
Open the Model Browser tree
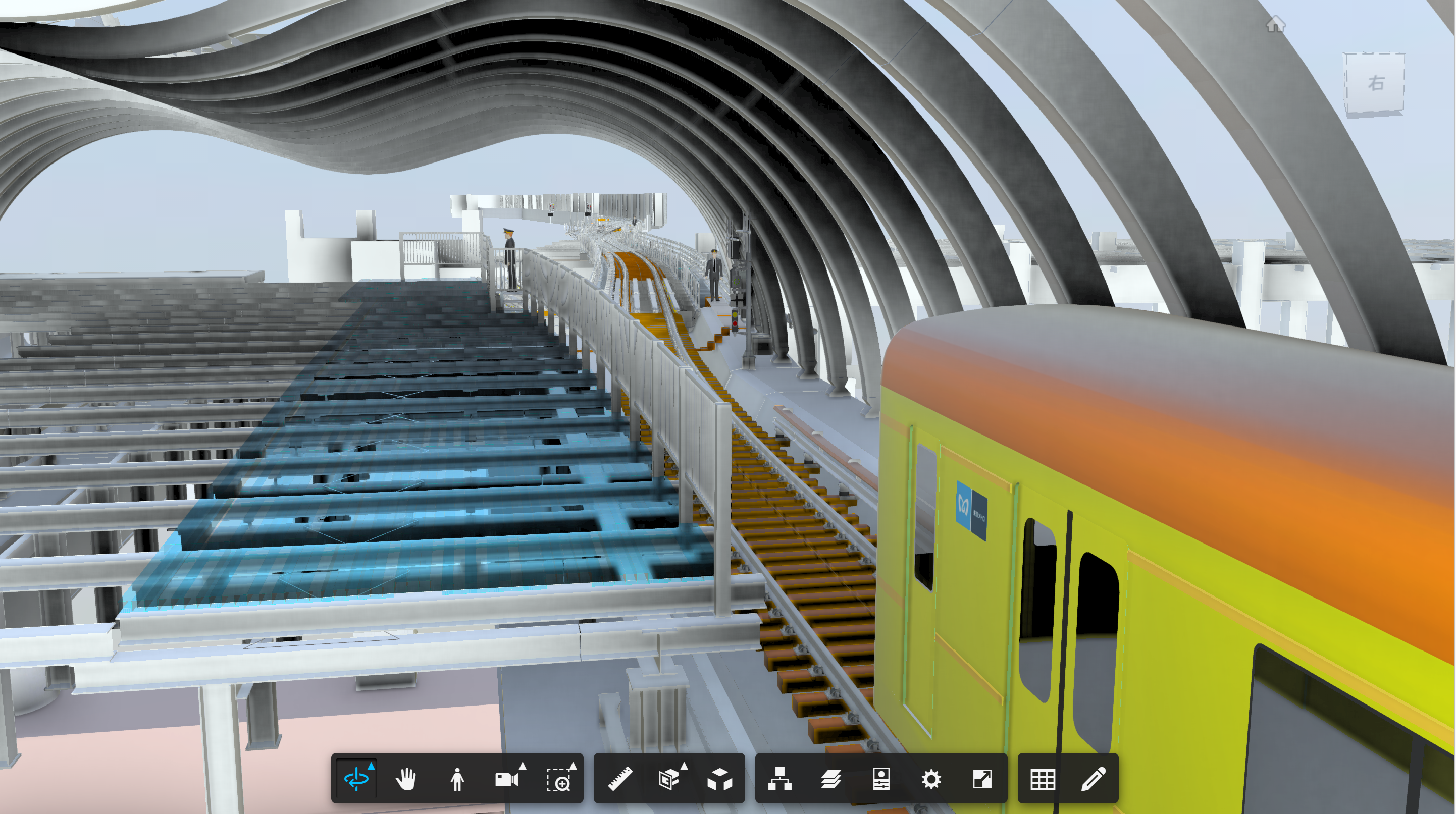[x=779, y=779]
